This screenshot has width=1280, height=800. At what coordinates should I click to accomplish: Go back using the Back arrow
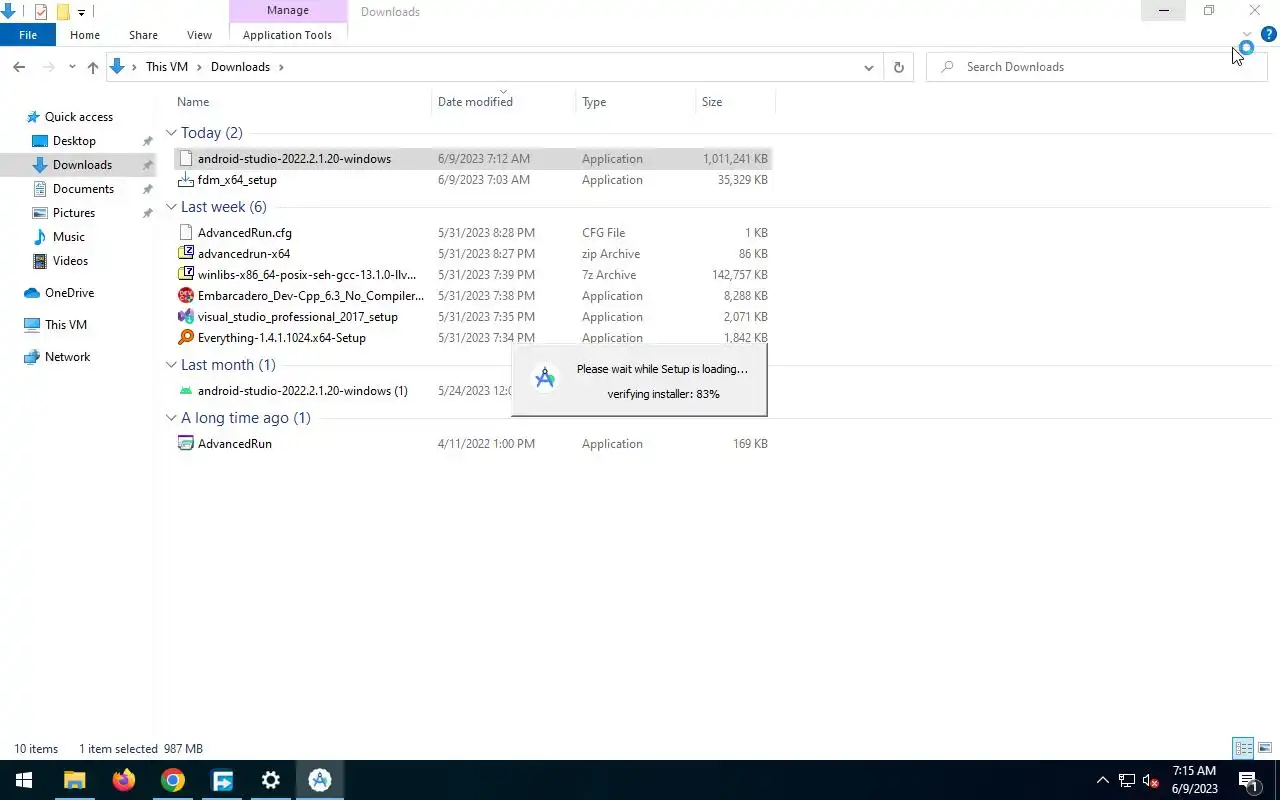coord(19,67)
